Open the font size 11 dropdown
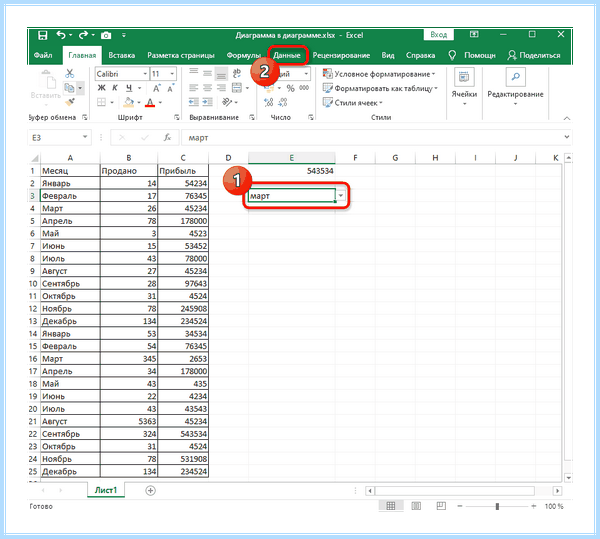This screenshot has height=539, width=600. [172, 74]
